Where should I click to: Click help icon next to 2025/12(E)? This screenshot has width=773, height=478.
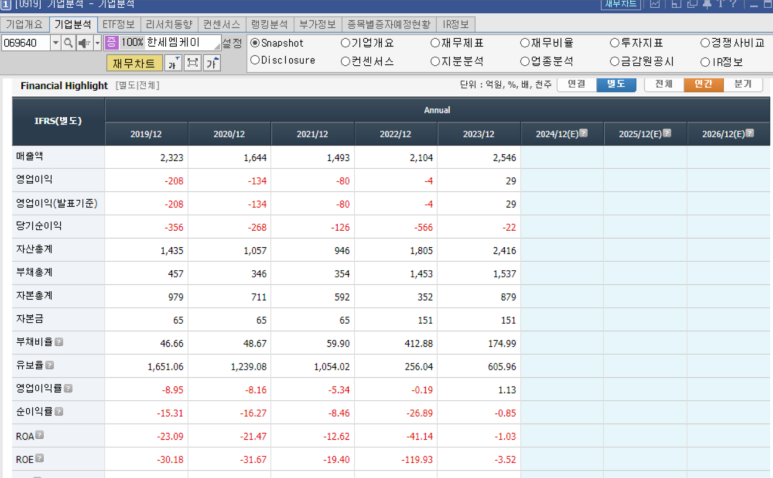667,133
